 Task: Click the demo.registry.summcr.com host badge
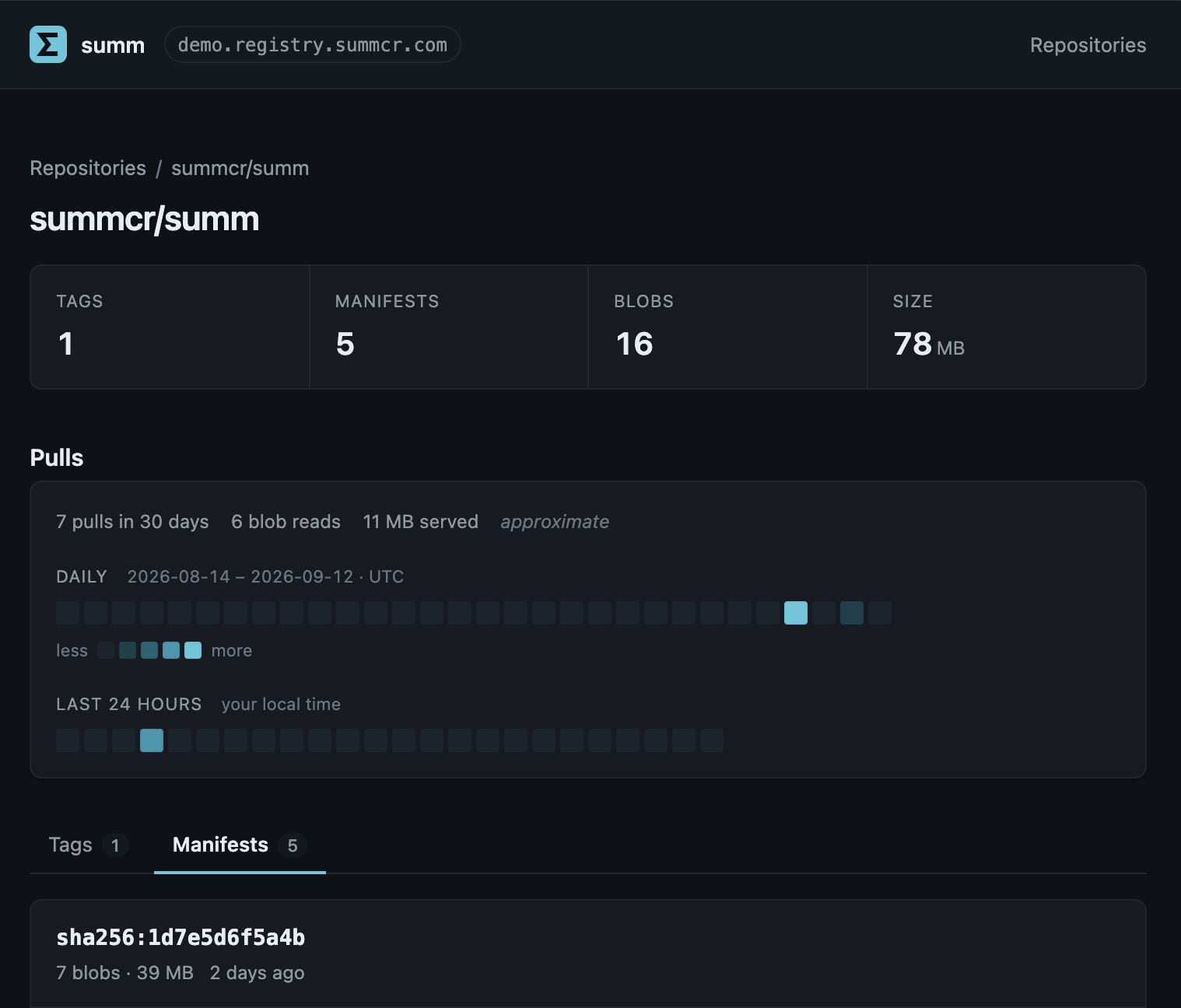tap(313, 44)
